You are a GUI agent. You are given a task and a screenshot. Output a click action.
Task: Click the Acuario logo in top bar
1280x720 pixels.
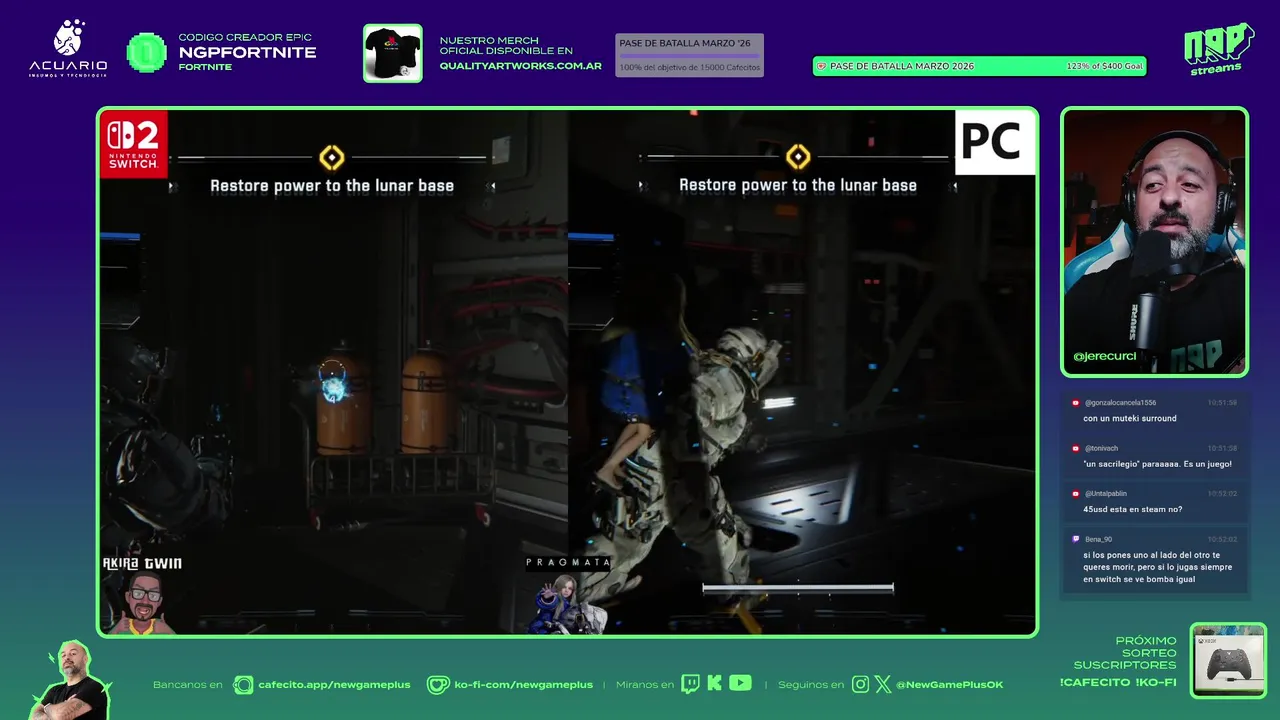point(68,49)
